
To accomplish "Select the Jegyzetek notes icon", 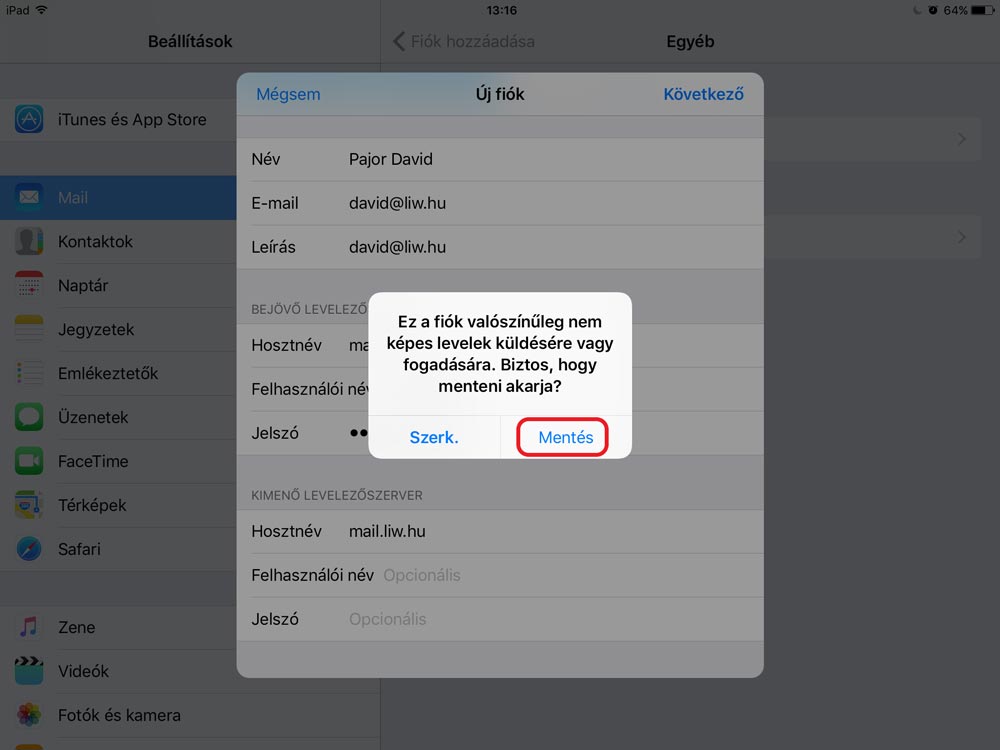I will click(x=29, y=330).
